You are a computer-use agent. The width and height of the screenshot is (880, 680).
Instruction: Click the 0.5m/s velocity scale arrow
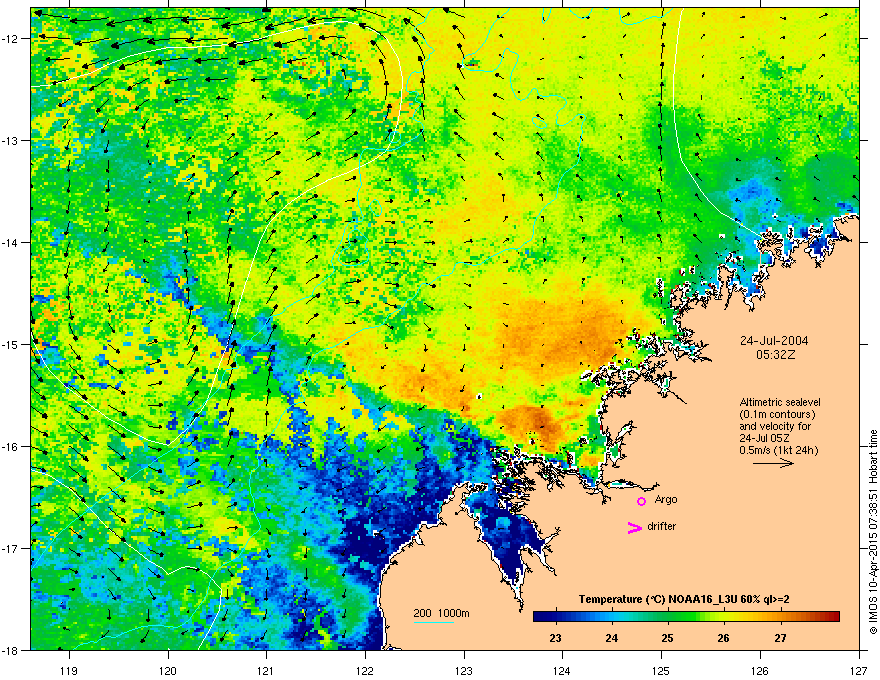[773, 463]
